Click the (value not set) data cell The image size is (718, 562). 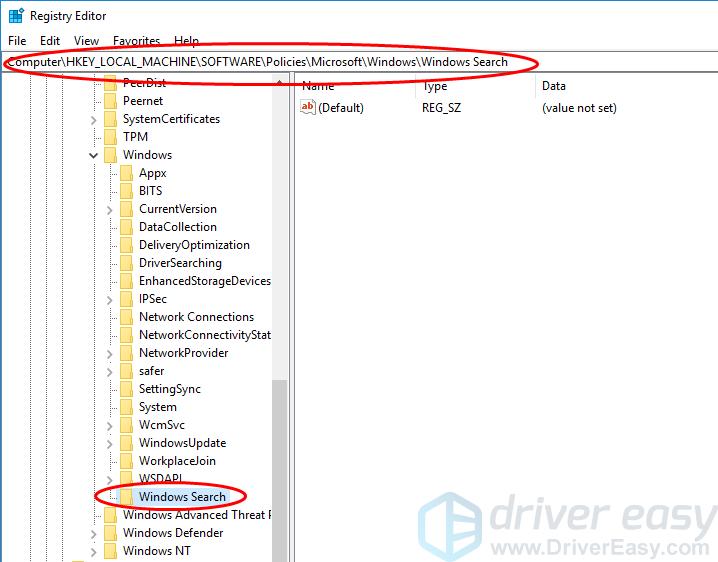tap(579, 108)
